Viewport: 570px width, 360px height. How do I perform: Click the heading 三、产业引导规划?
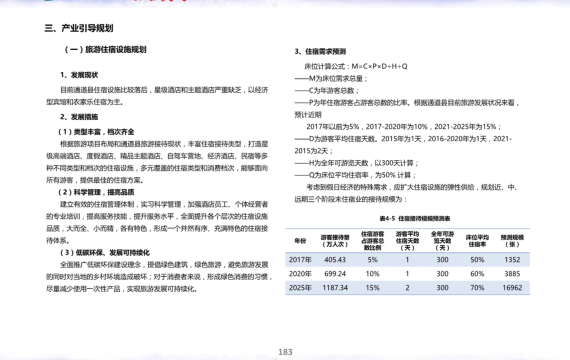pos(79,28)
